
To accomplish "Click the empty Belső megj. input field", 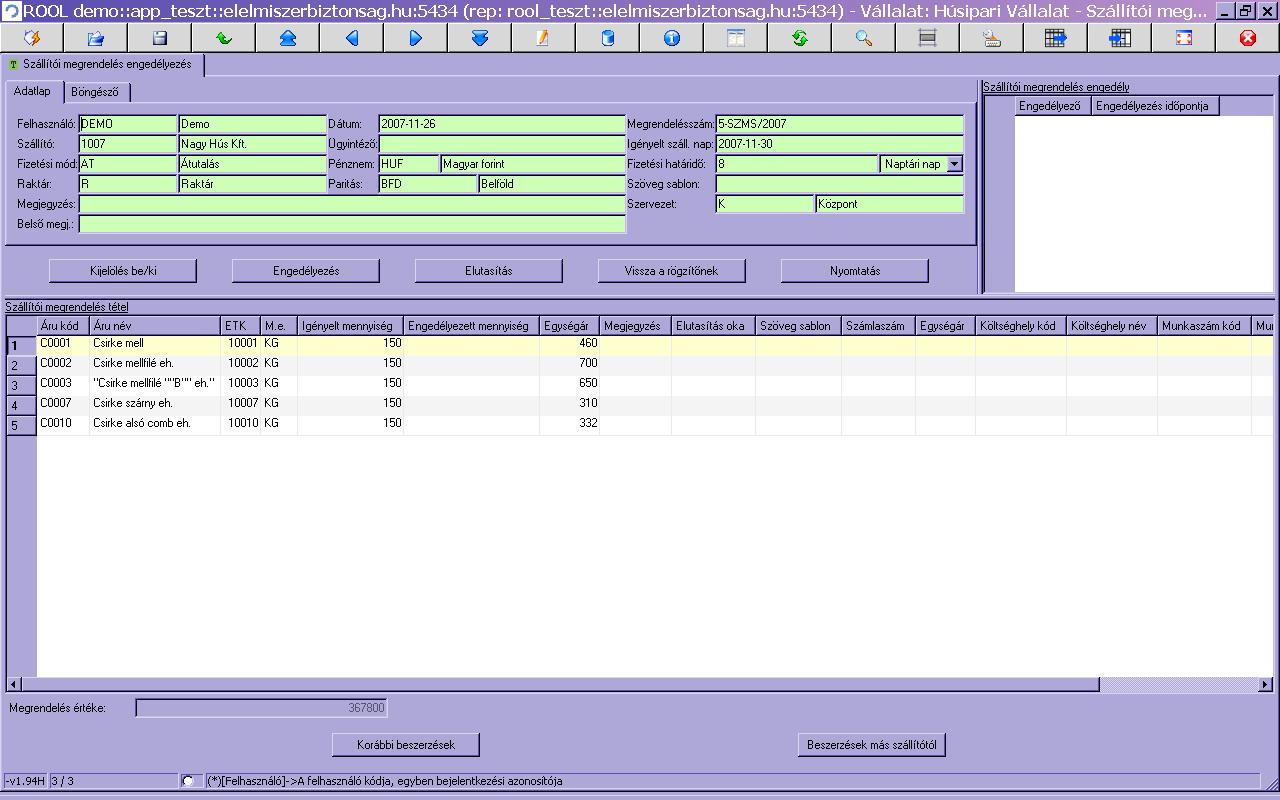I will pos(352,224).
